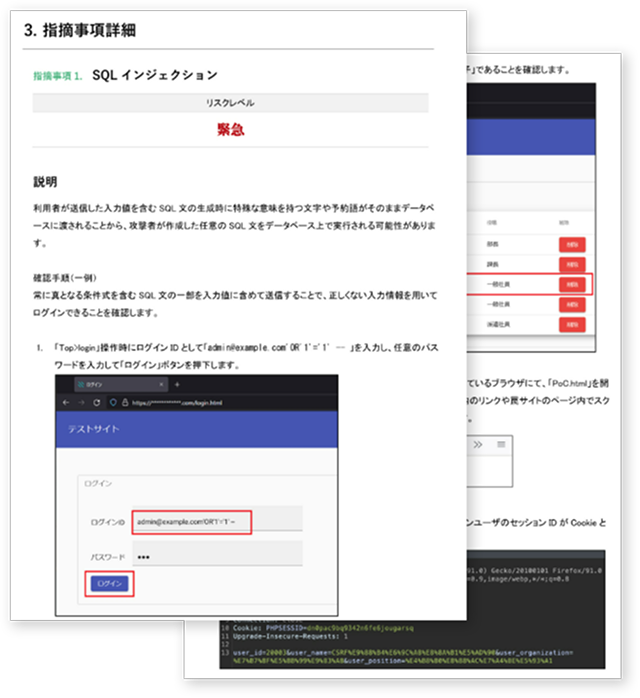This screenshot has width=640, height=698.
Task: Focus the パスワード input field
Action: [x=216, y=555]
